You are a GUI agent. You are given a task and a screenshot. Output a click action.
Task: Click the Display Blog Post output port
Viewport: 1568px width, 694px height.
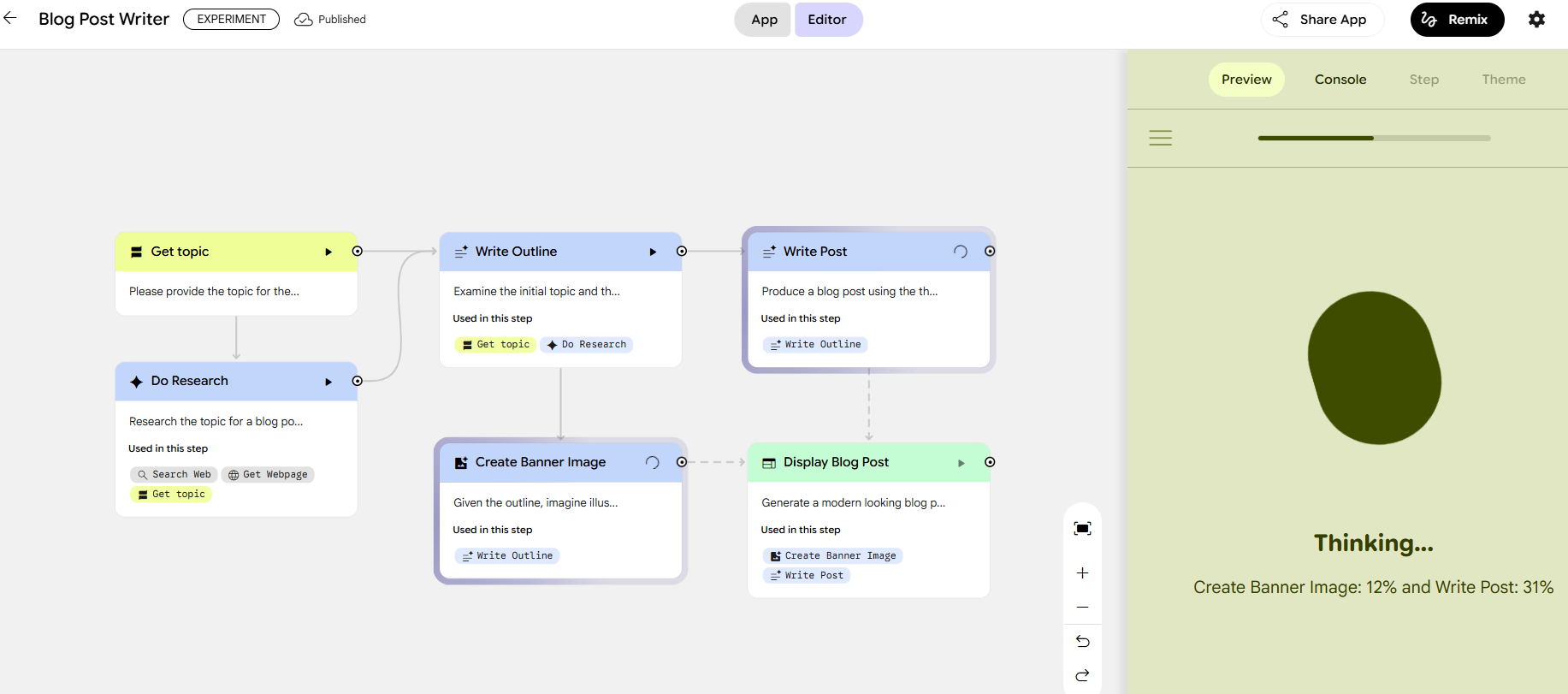point(990,462)
